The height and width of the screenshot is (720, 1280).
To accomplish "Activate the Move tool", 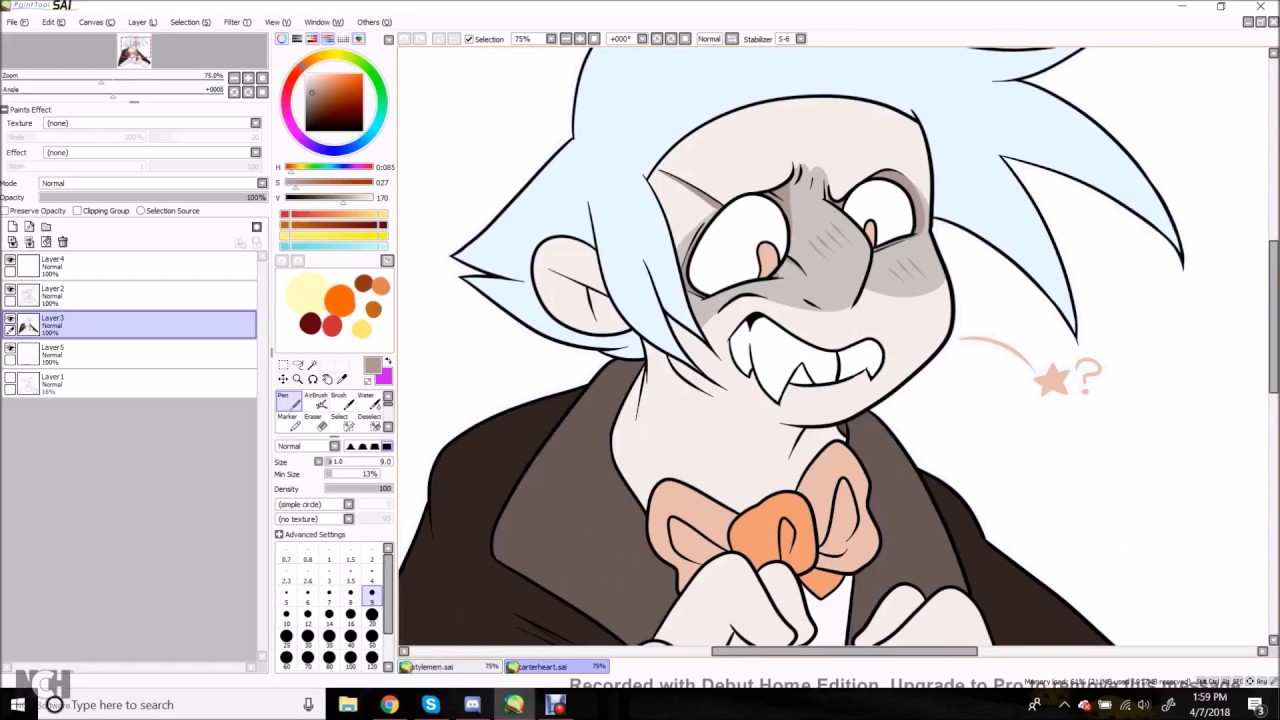I will (x=283, y=379).
